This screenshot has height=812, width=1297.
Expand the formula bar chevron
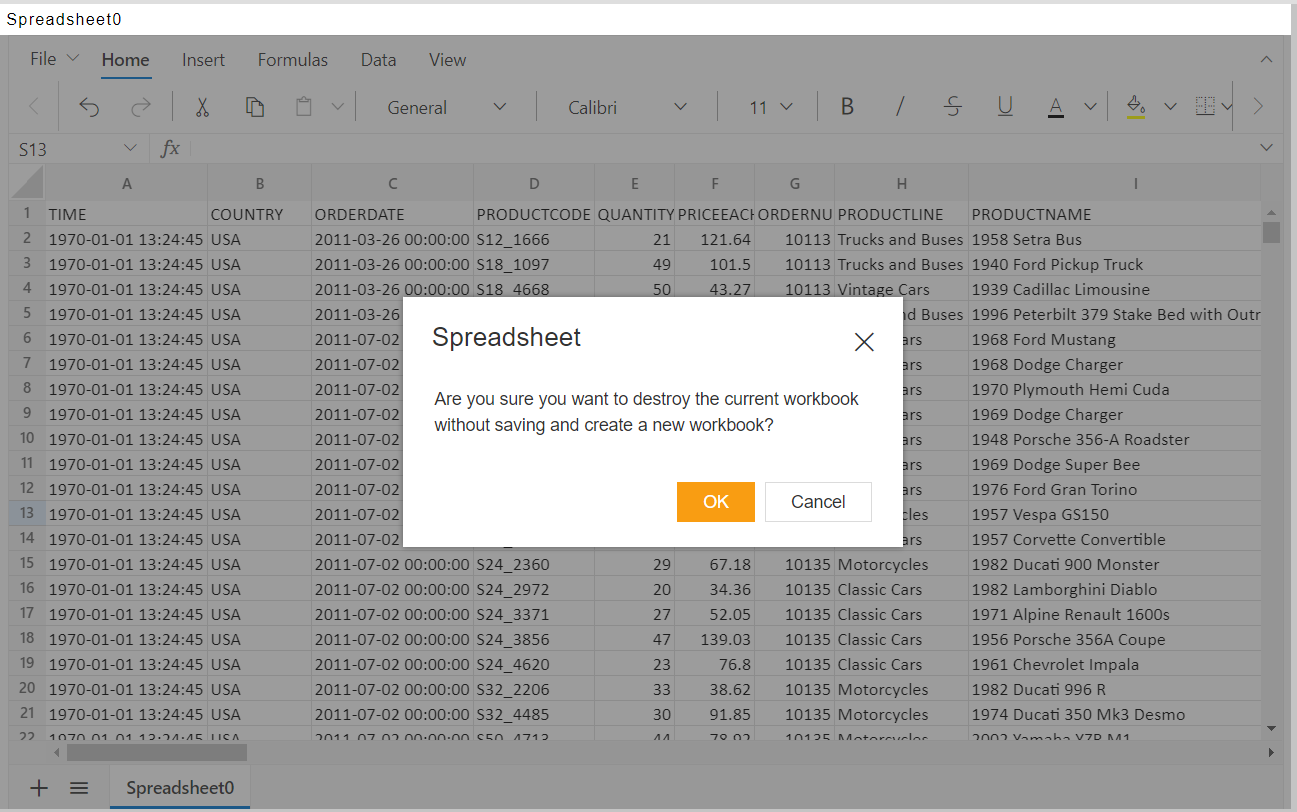(1266, 148)
